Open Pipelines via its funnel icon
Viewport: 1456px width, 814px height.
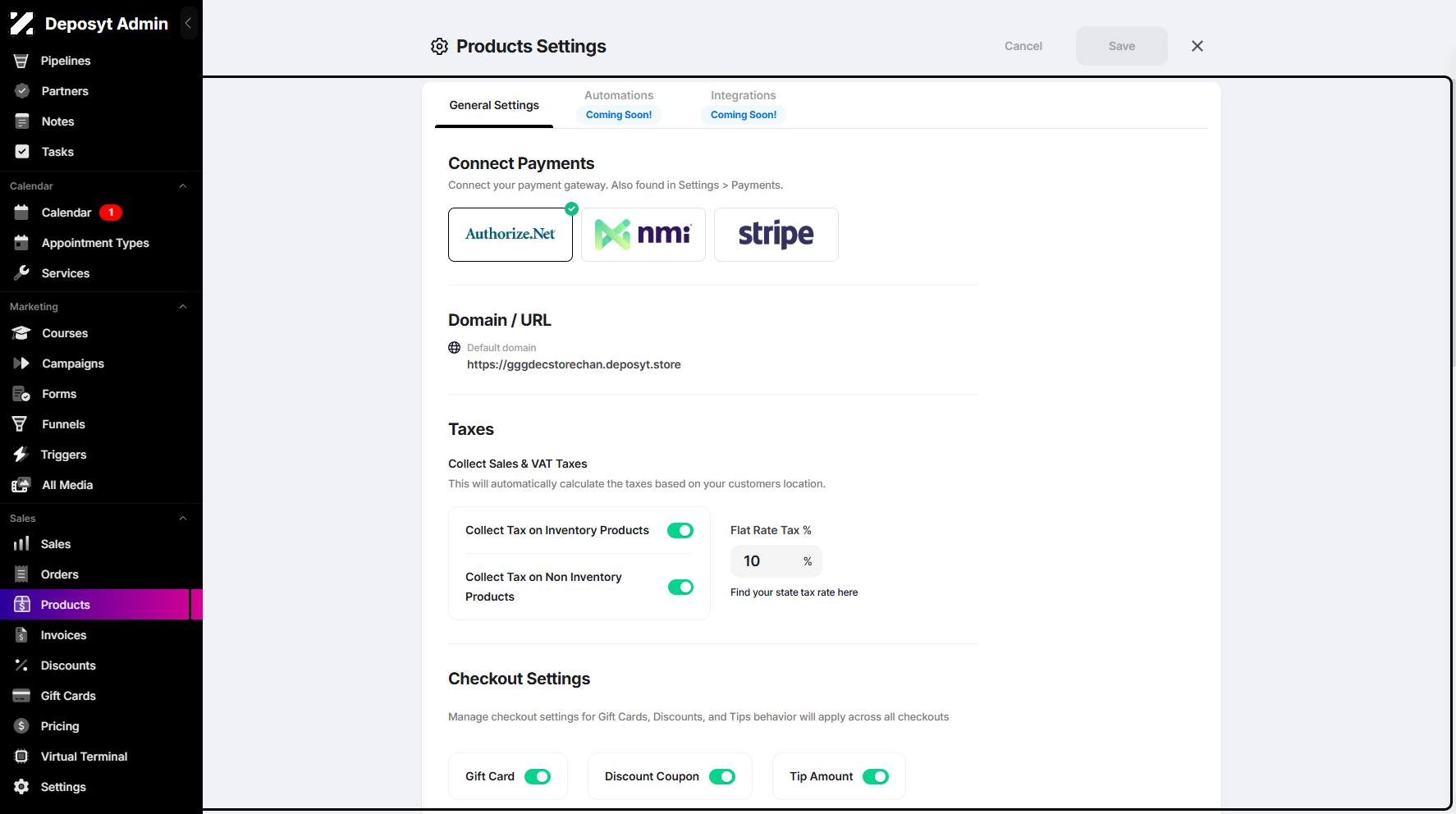coord(21,61)
